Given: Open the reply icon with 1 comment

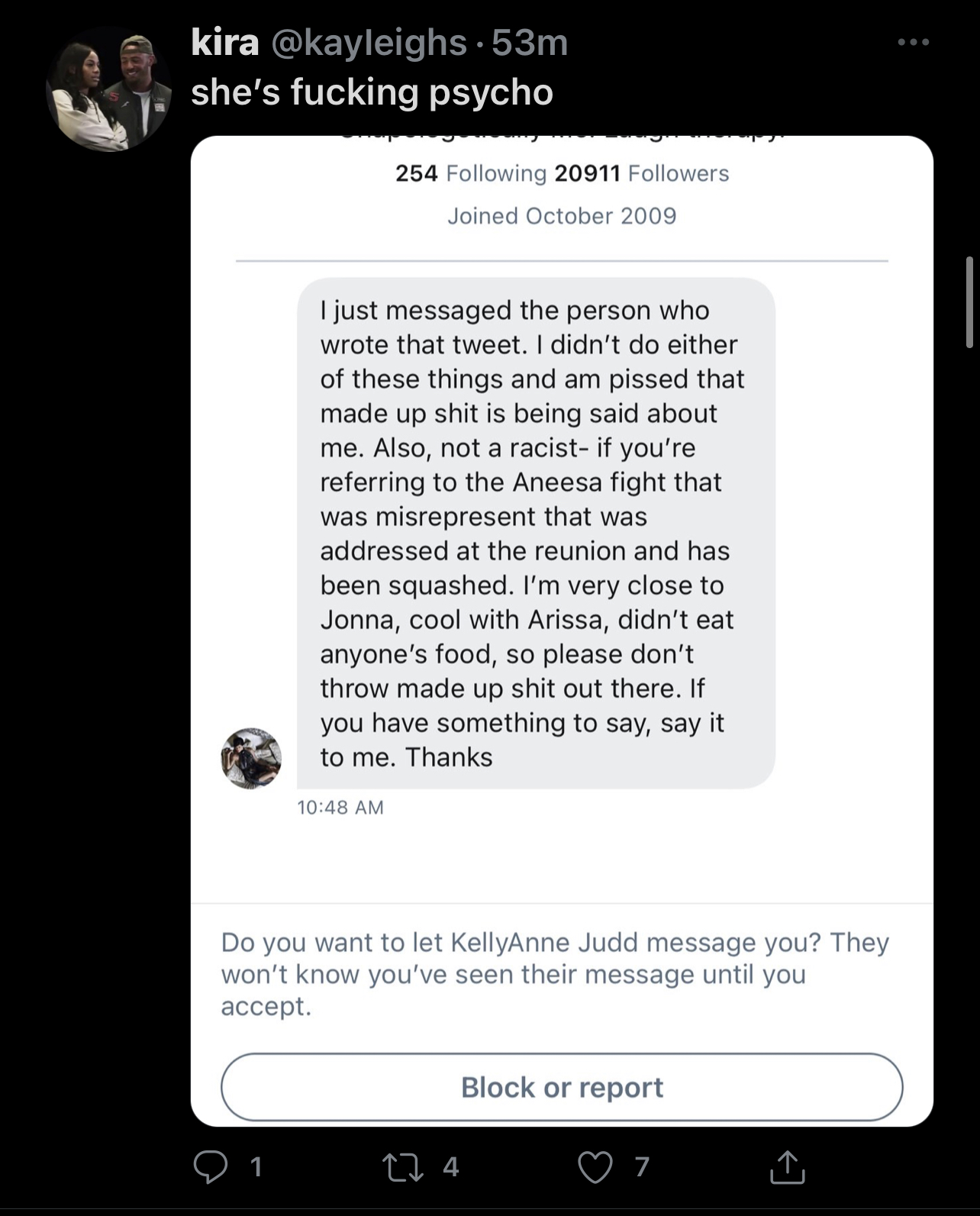Looking at the screenshot, I should tap(211, 1166).
